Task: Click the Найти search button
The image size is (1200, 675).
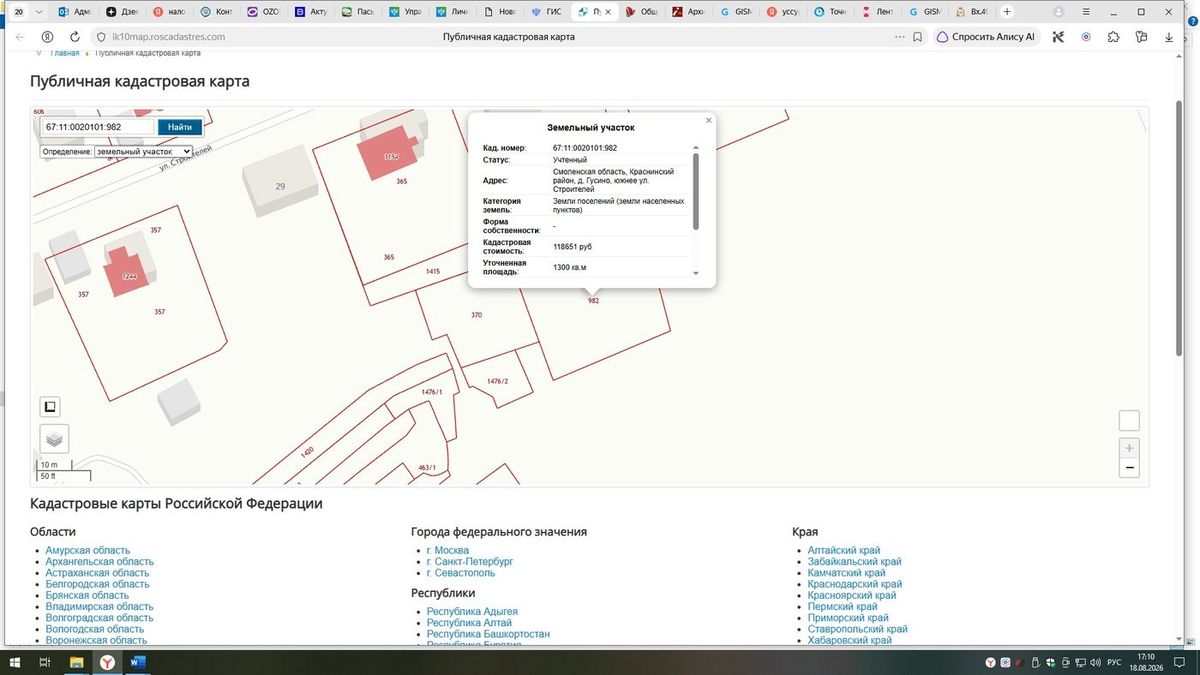Action: 180,127
